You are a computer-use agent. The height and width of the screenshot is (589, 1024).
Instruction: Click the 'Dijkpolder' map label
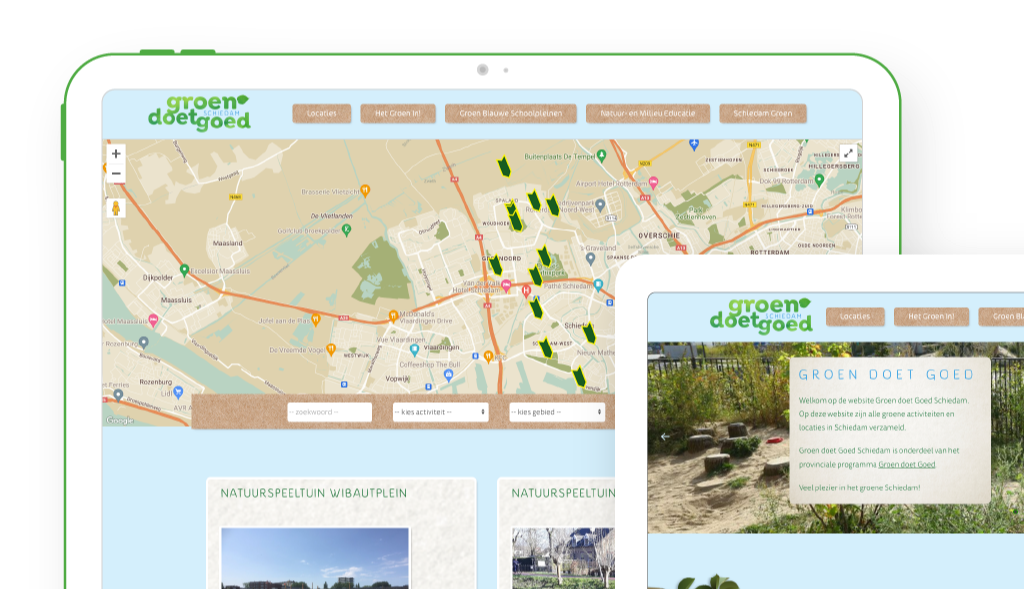(x=158, y=278)
